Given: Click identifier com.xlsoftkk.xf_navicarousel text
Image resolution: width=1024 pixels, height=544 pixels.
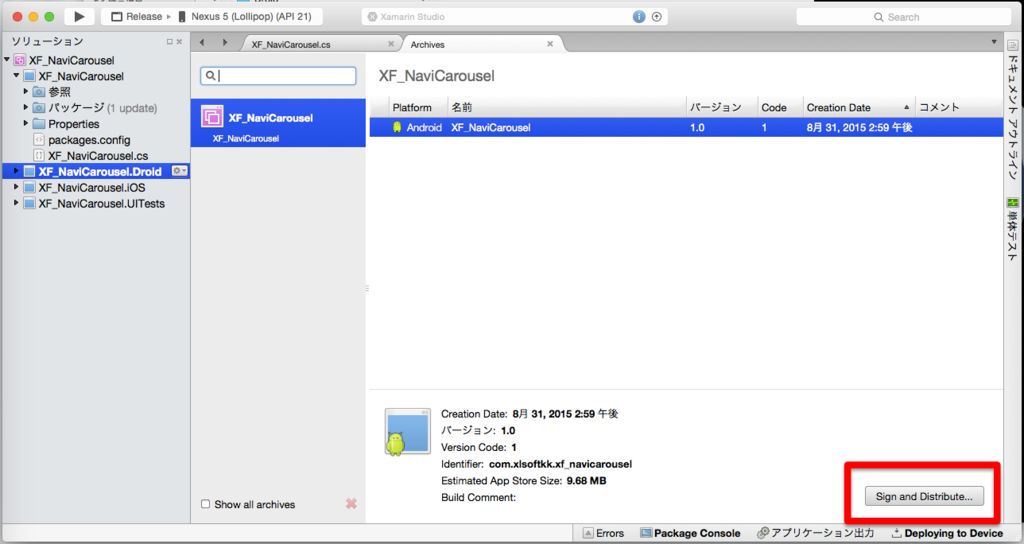Looking at the screenshot, I should (560, 464).
